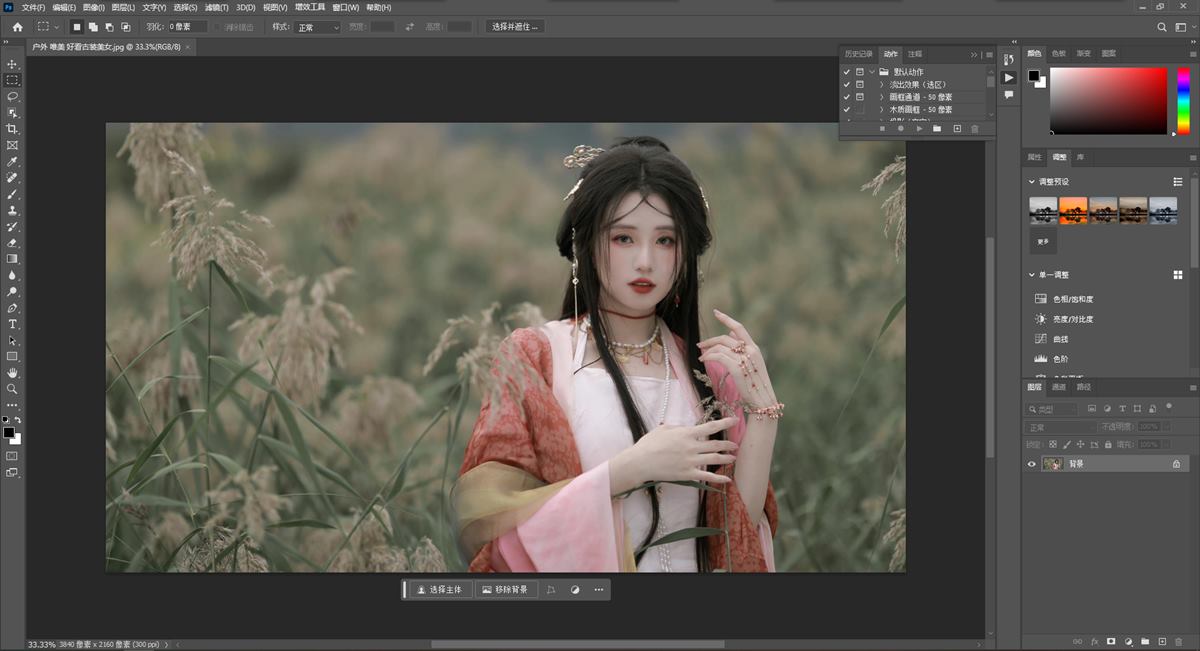Select the Move tool in toolbar
This screenshot has height=651, width=1200.
click(12, 64)
